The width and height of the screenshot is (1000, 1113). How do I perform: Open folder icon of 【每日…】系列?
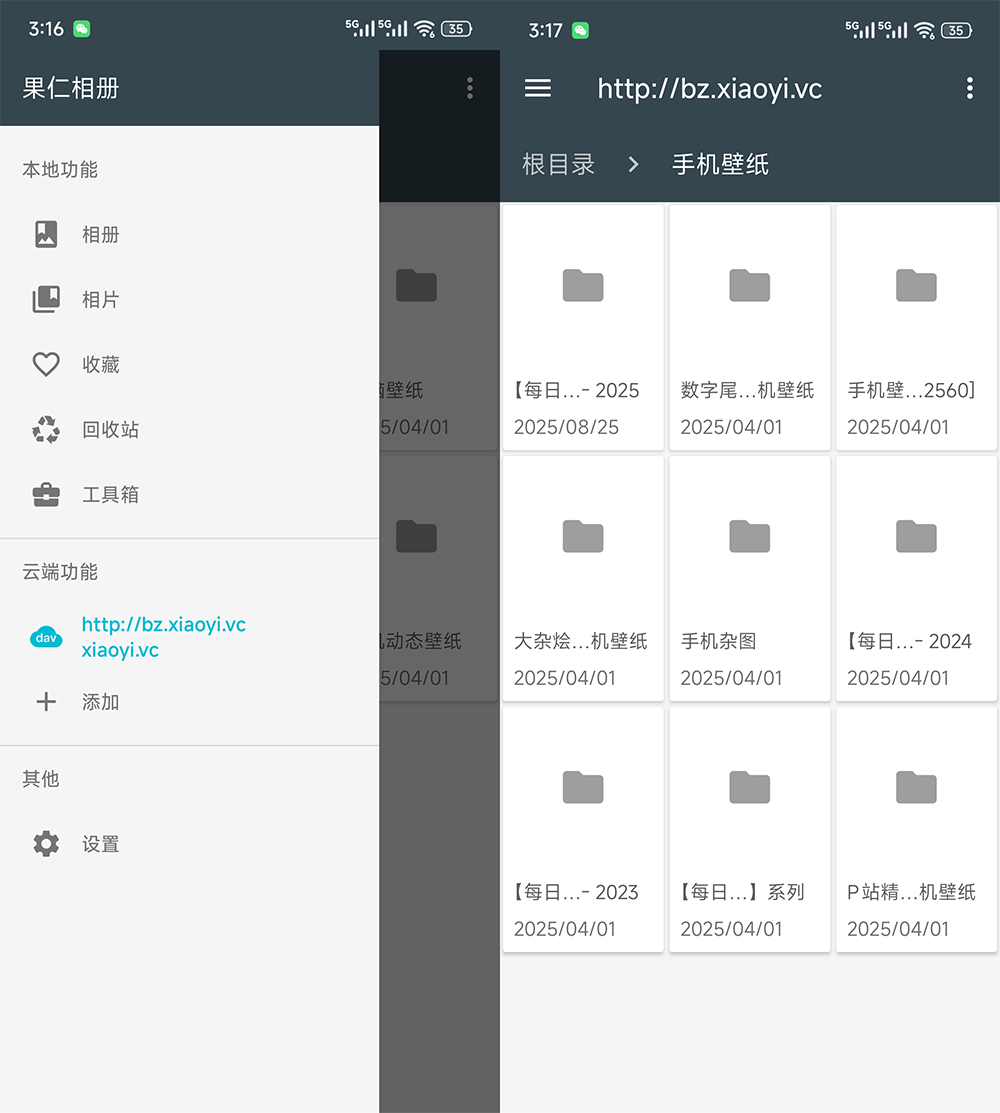pyautogui.click(x=749, y=786)
